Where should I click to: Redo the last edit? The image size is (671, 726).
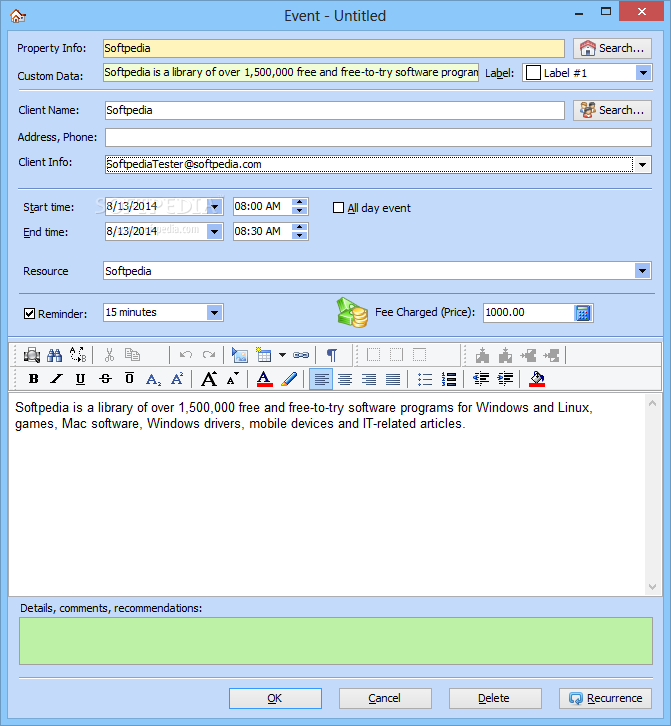coord(209,355)
